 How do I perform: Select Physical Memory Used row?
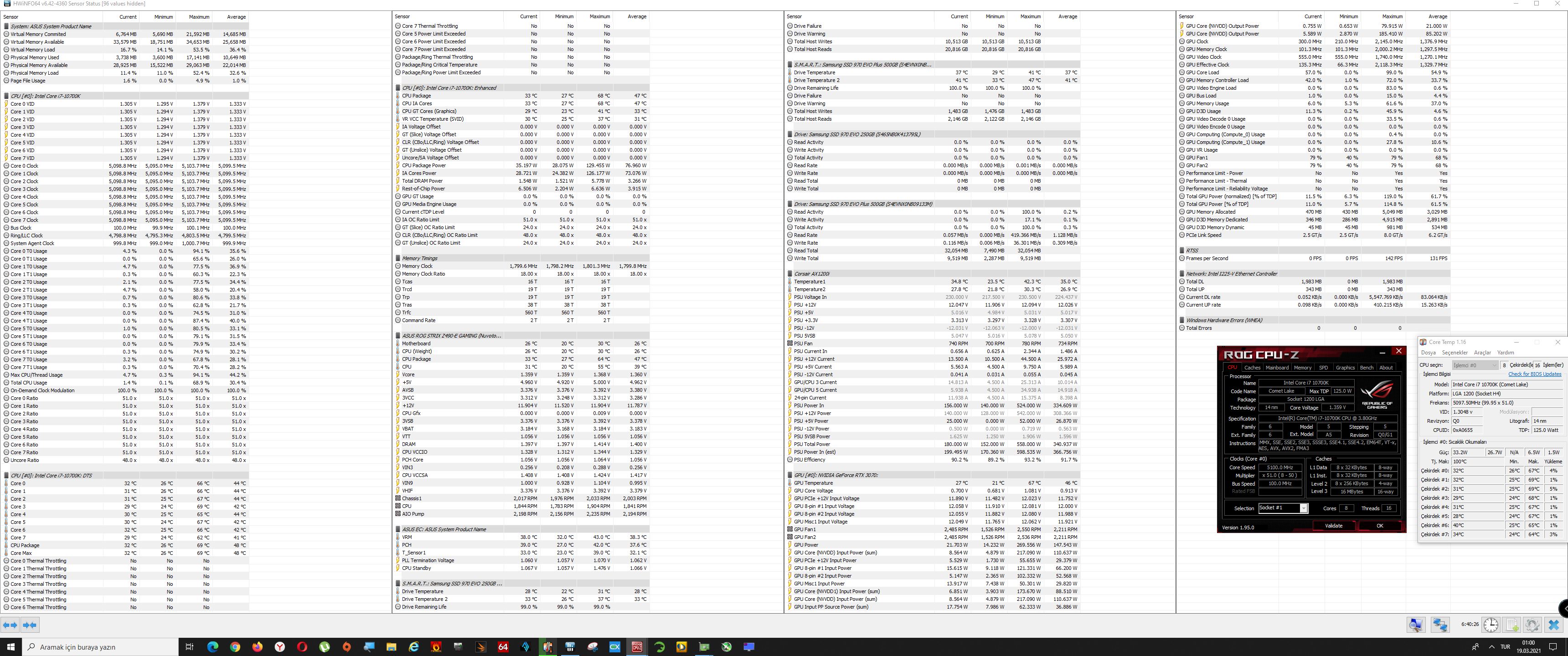point(126,57)
